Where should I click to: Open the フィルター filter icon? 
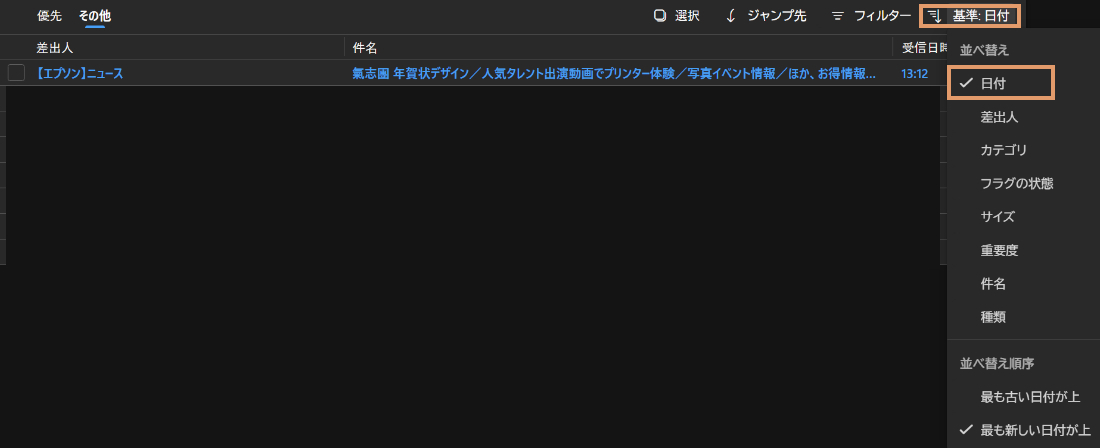(x=838, y=16)
